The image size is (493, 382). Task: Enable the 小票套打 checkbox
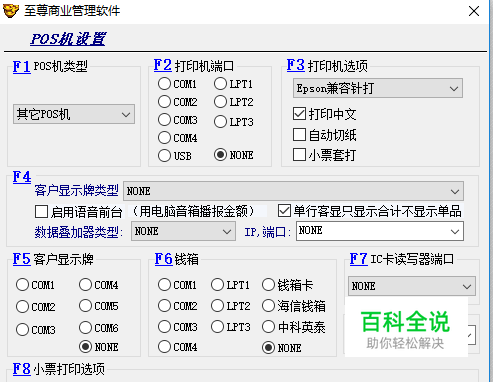[x=299, y=155]
